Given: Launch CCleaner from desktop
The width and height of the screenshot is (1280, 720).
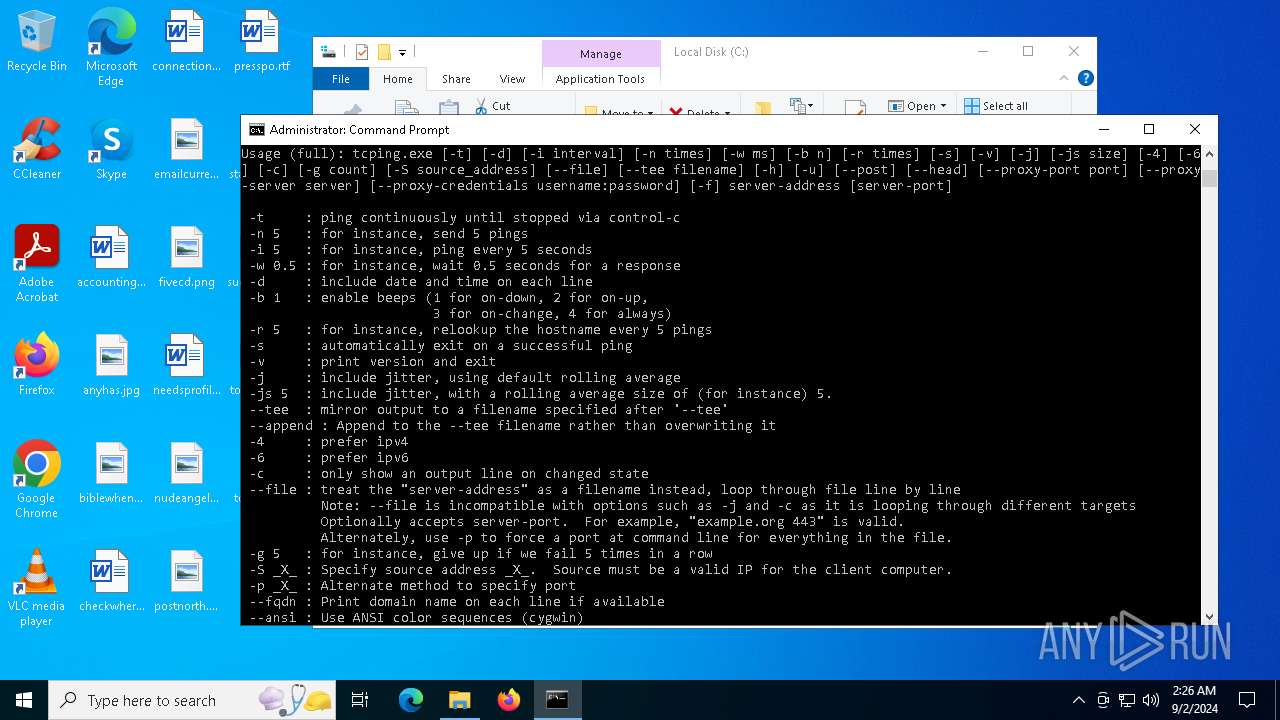Looking at the screenshot, I should 37,150.
